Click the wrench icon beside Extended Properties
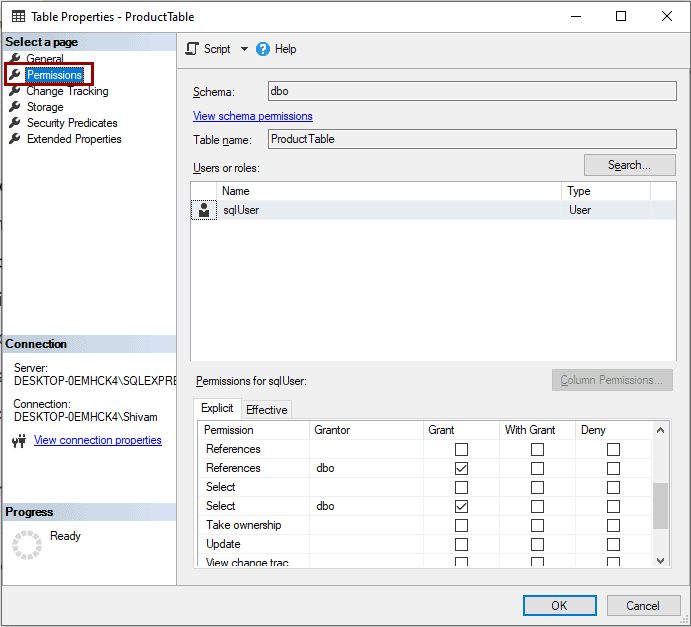 tap(15, 139)
